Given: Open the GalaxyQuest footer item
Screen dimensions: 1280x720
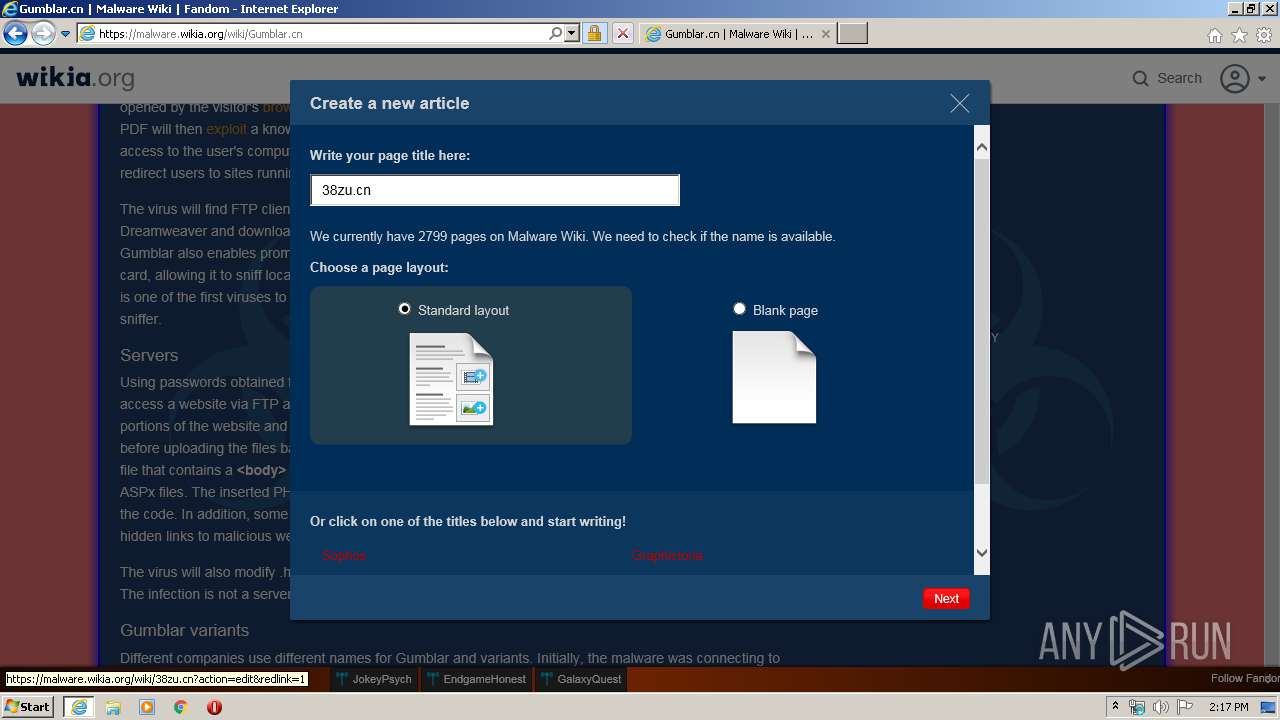Looking at the screenshot, I should coord(581,679).
